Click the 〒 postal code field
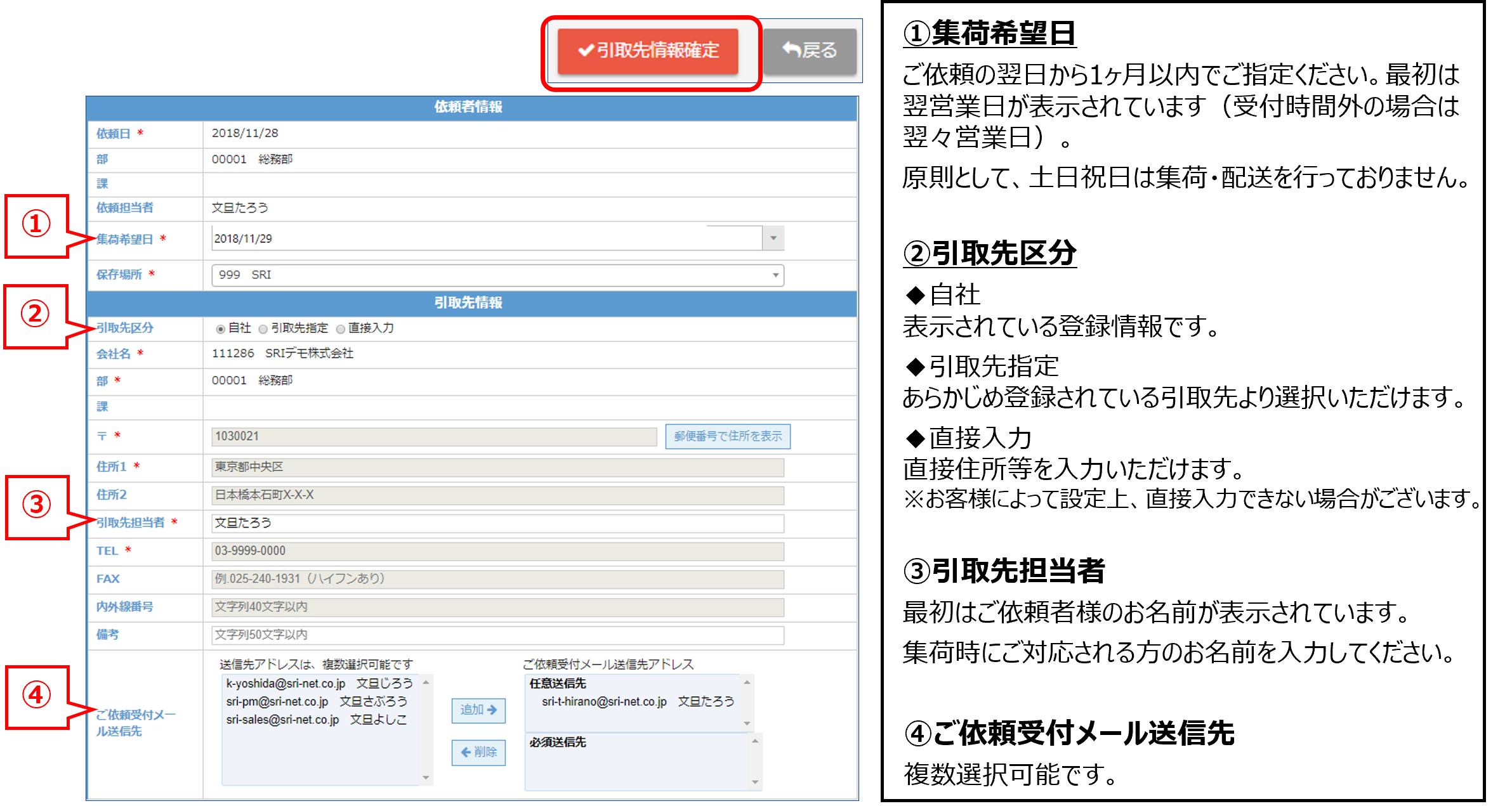The width and height of the screenshot is (1512, 806). 434,436
